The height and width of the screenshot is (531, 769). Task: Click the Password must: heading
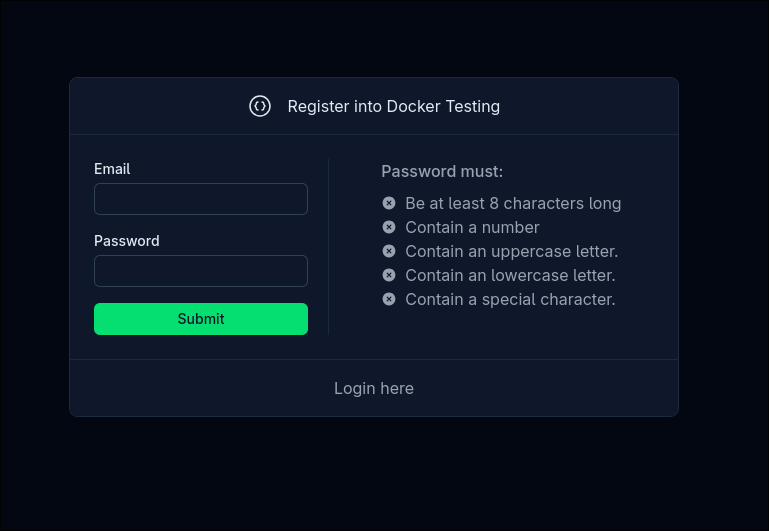[x=442, y=171]
